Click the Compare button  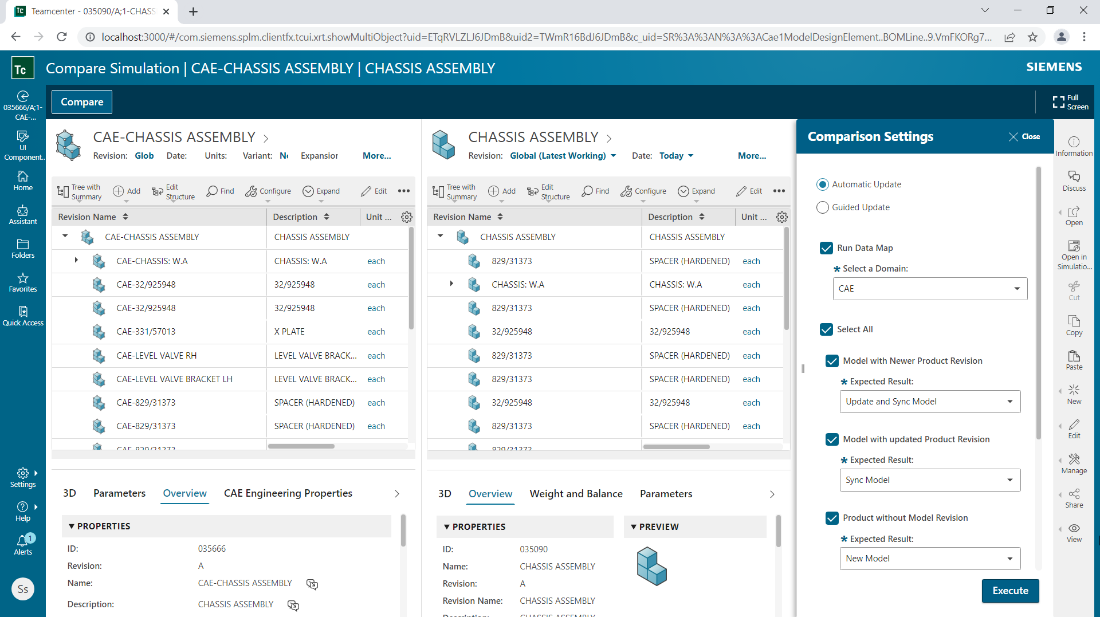(x=80, y=101)
